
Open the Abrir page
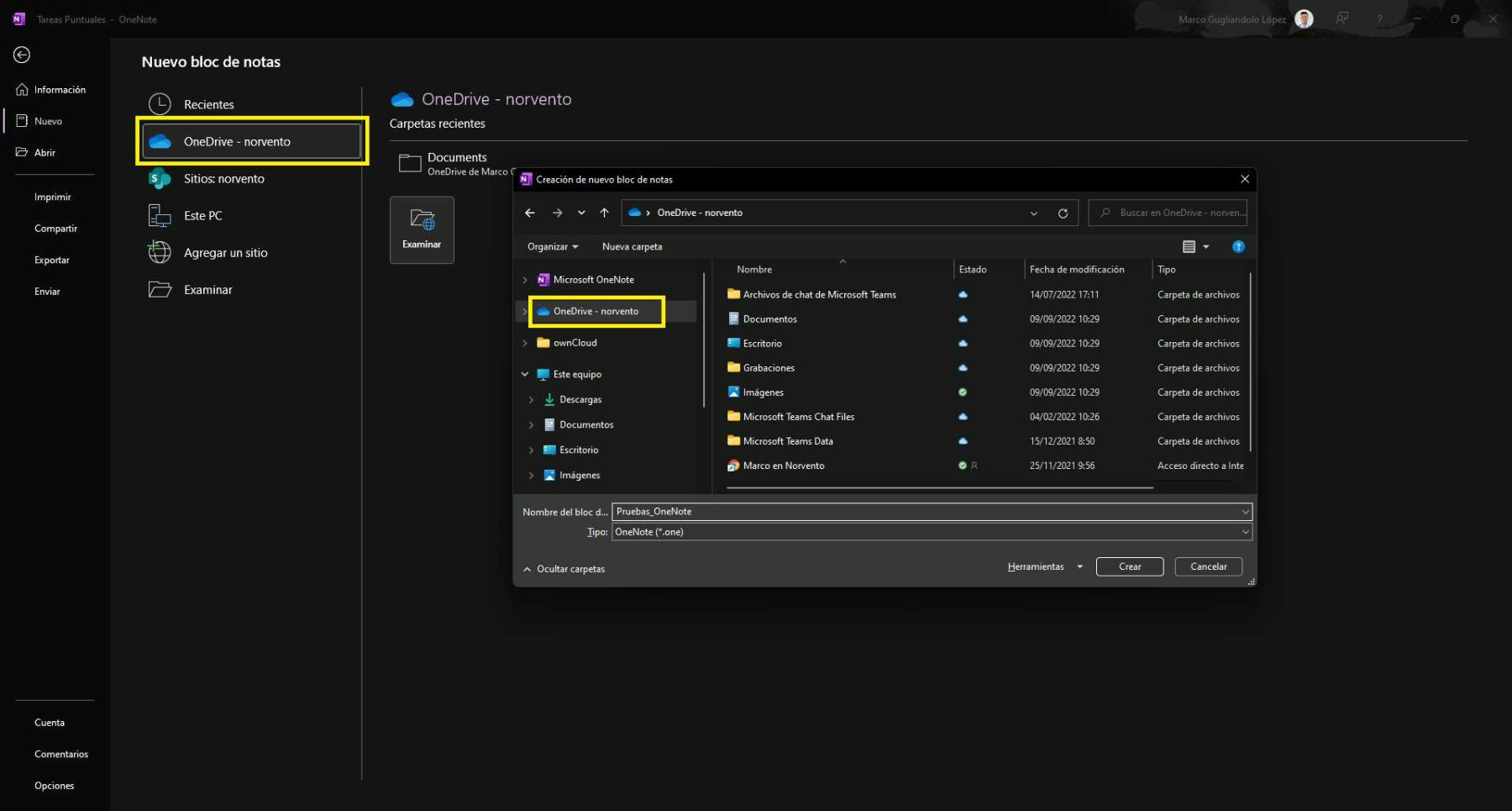[x=36, y=153]
